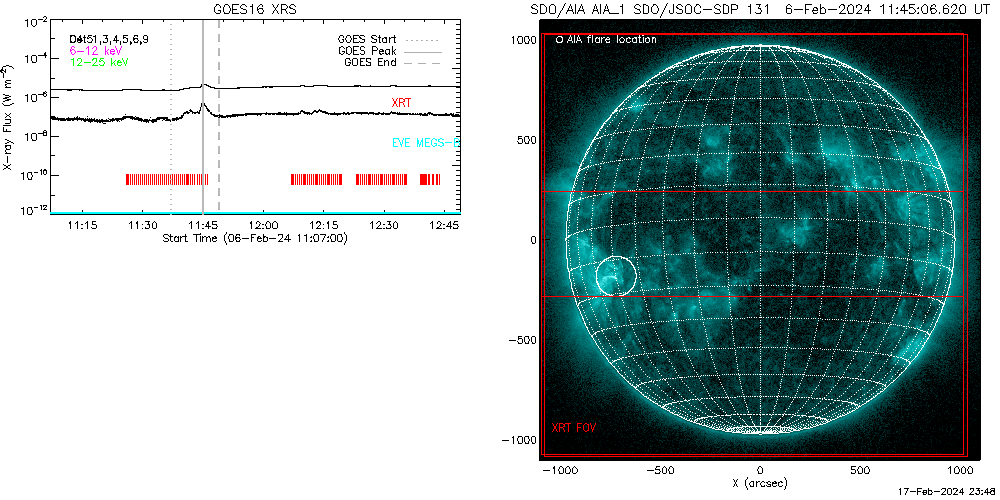Click the cyan EVE MEGS-B baseline bar
Screen dimensions: 1000x500
[x=255, y=212]
